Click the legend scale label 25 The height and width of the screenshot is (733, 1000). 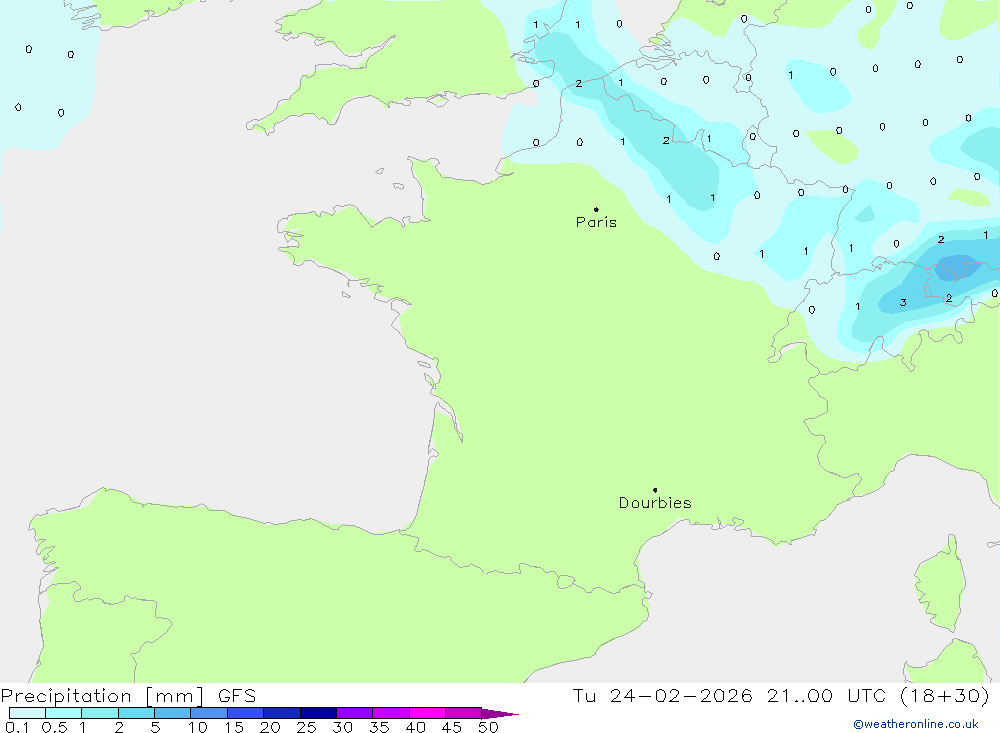306,727
